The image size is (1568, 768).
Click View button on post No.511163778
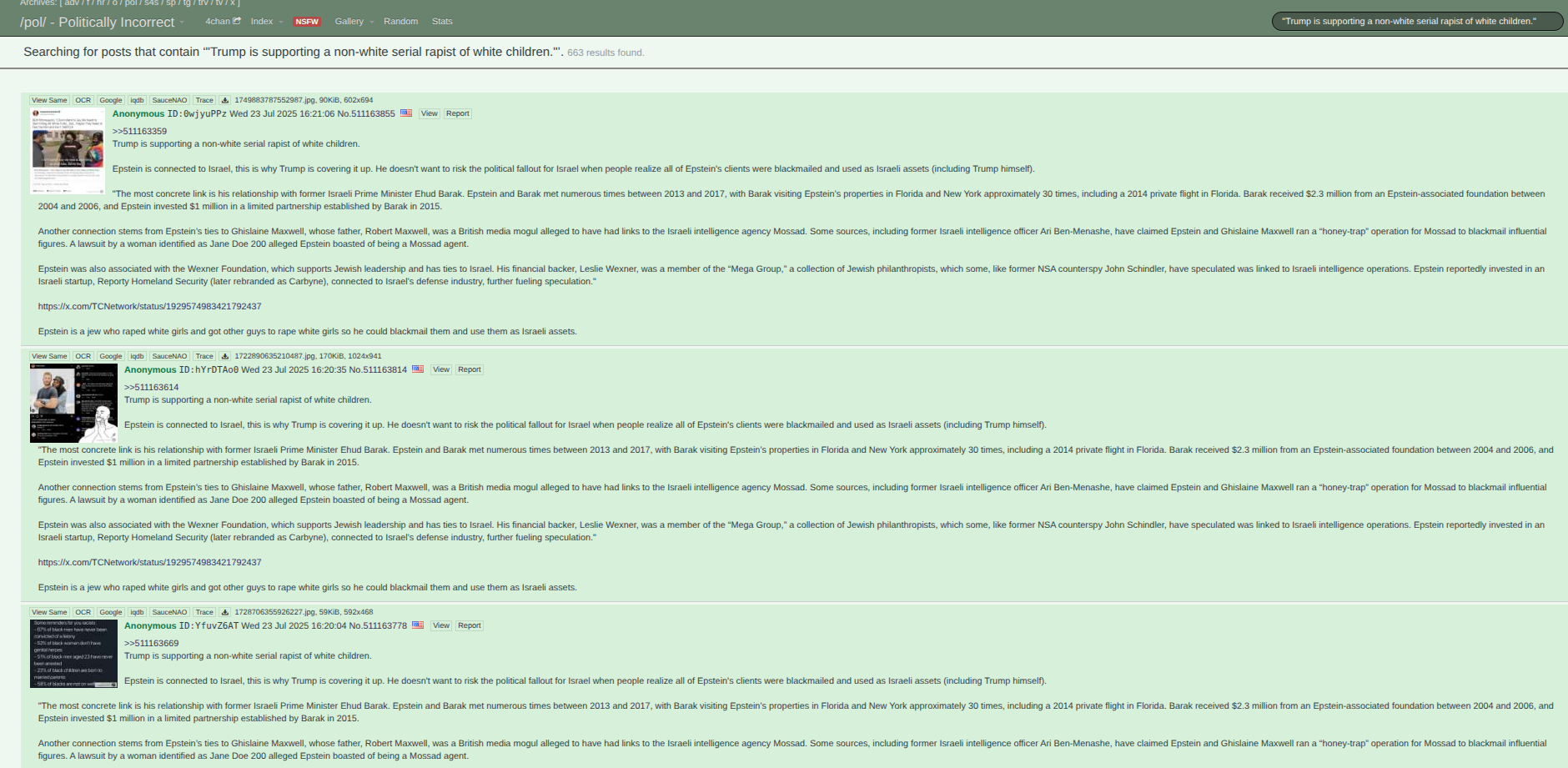pos(441,625)
